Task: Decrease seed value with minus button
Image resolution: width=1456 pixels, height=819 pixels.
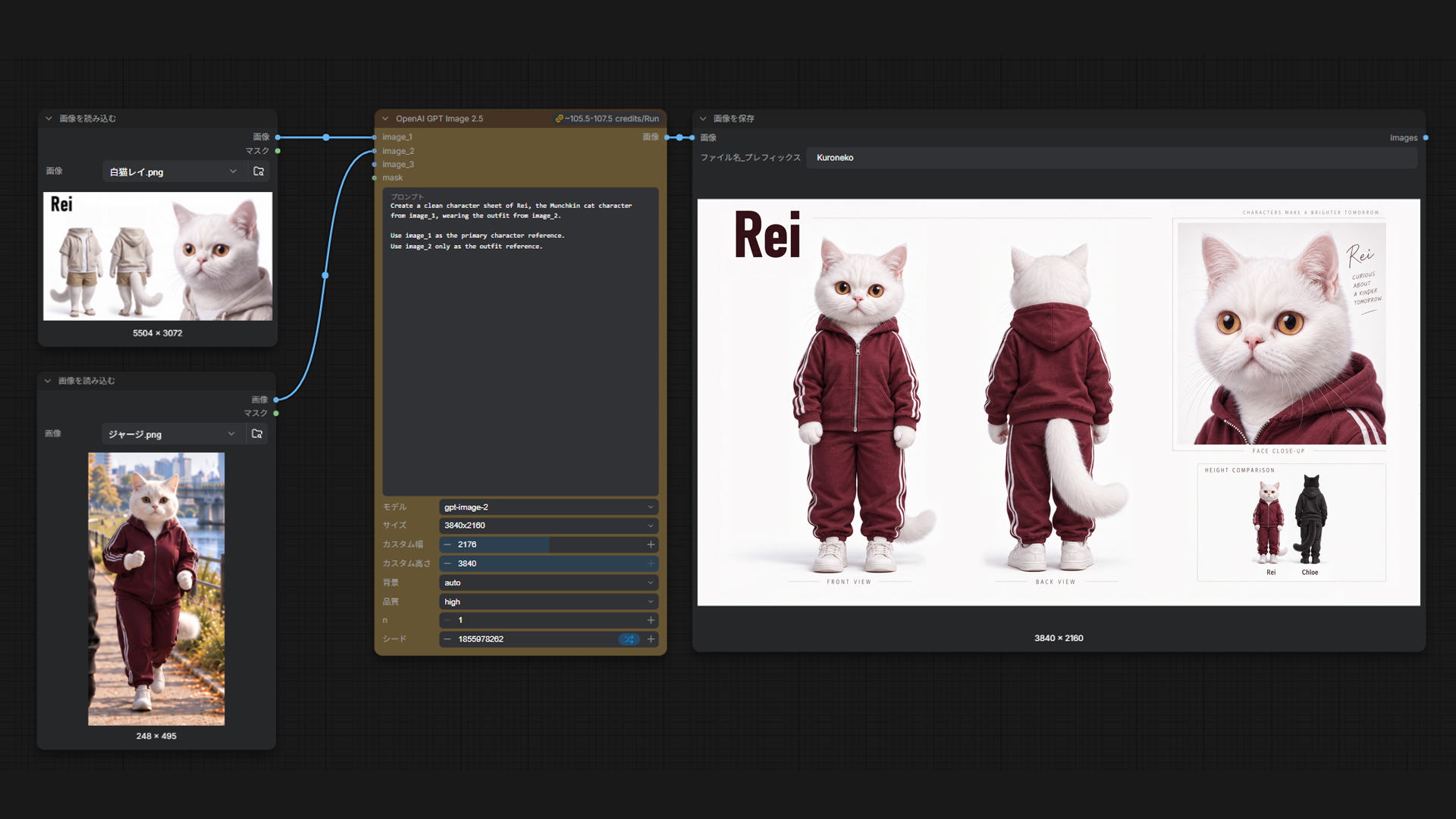Action: coord(447,639)
